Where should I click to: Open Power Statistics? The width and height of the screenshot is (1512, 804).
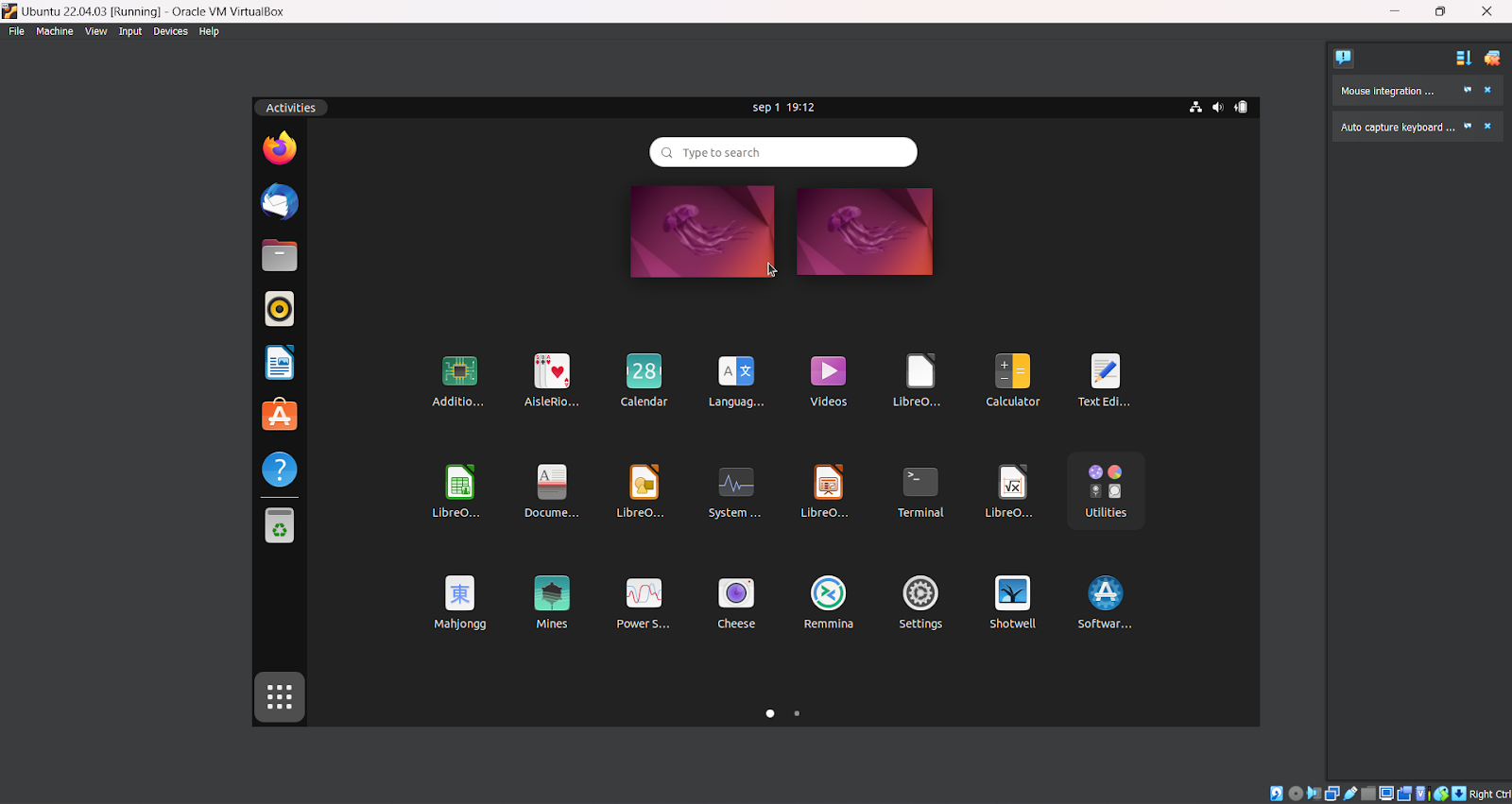click(x=644, y=602)
